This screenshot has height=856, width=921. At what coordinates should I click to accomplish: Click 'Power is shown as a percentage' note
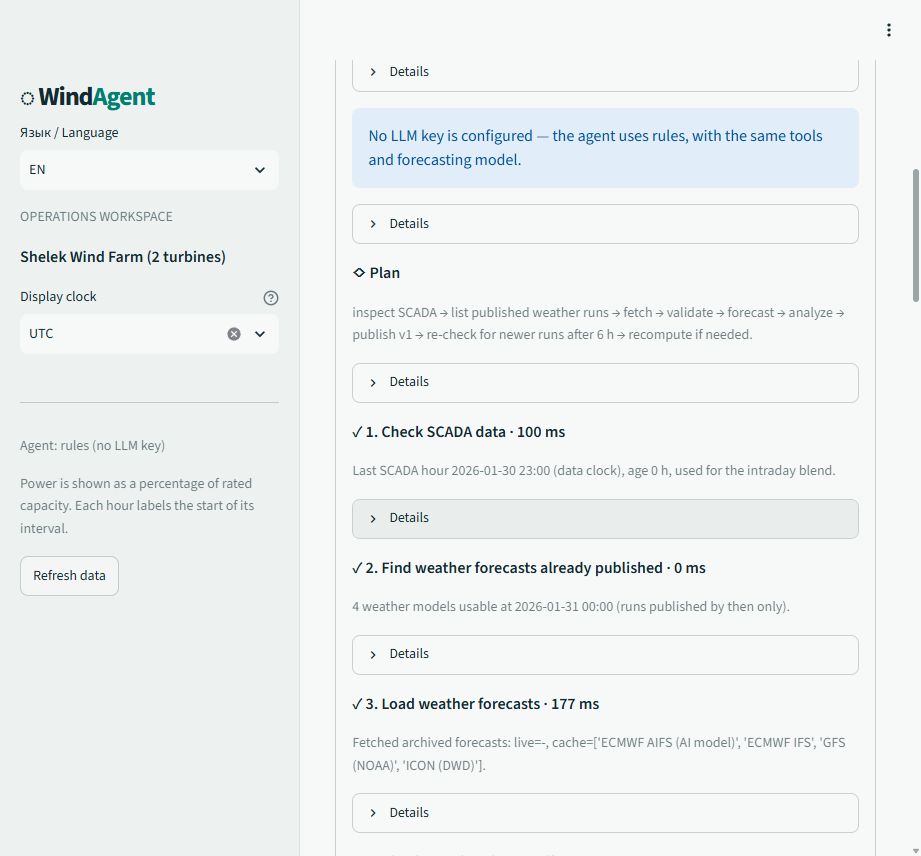(137, 506)
